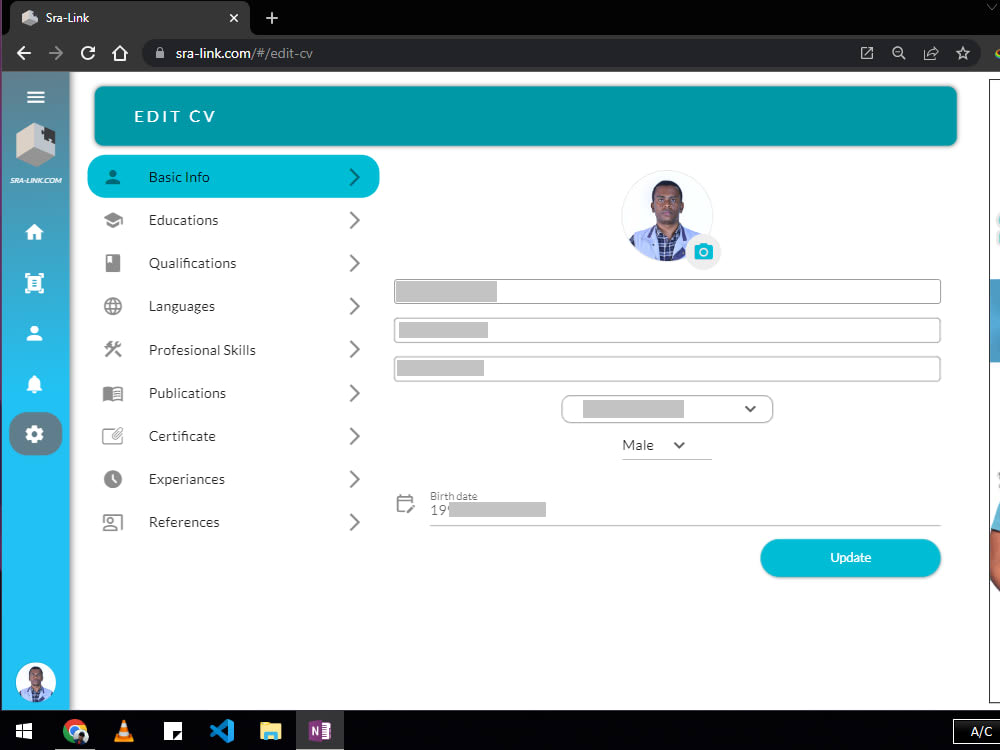Expand chevron on Languages row
The height and width of the screenshot is (750, 1000).
coord(355,306)
